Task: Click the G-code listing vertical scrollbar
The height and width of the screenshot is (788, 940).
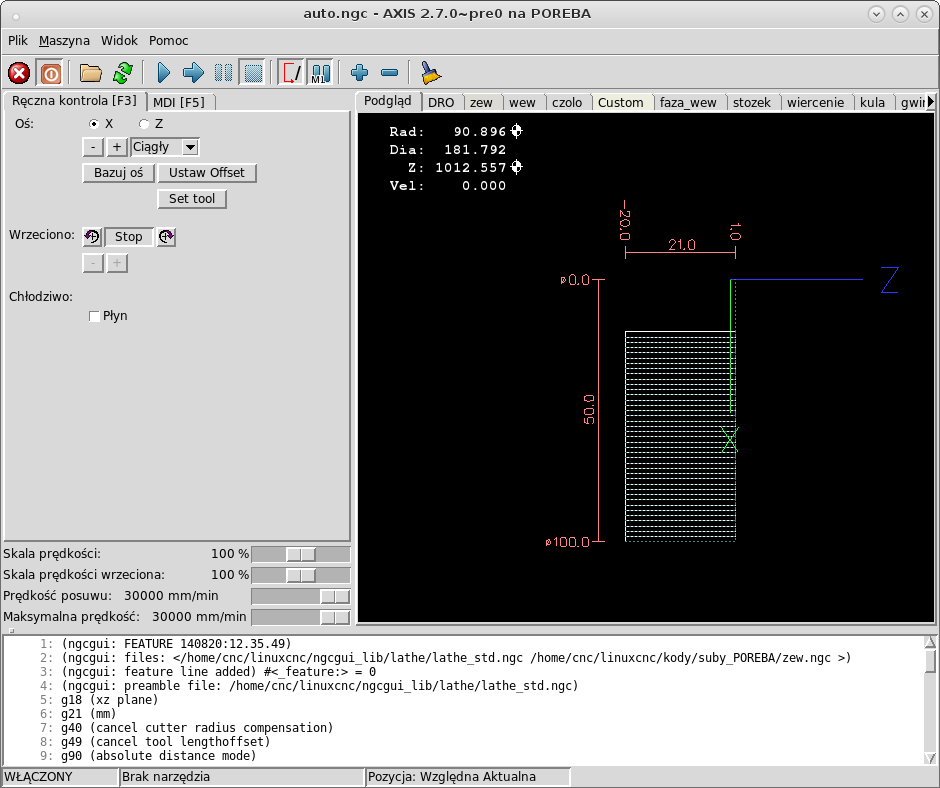Action: tap(931, 660)
